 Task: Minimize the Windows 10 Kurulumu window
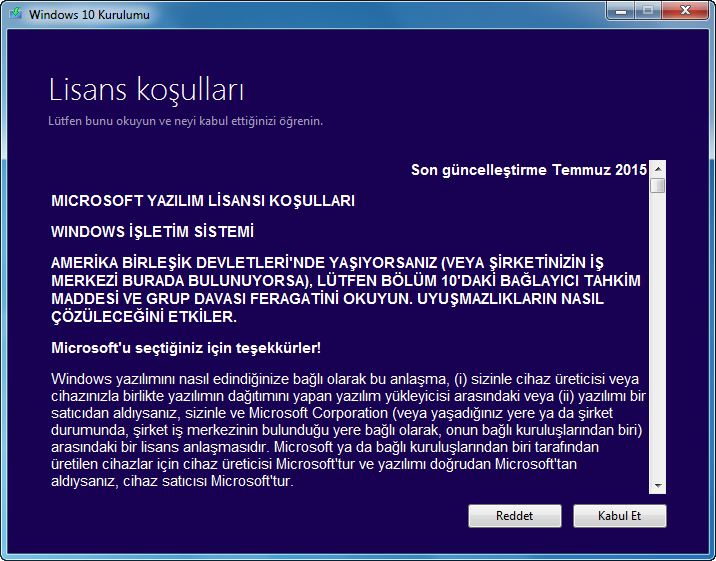coord(621,11)
